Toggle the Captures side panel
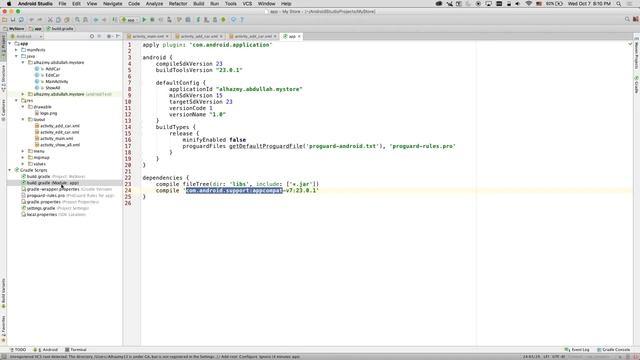 pos(3,110)
